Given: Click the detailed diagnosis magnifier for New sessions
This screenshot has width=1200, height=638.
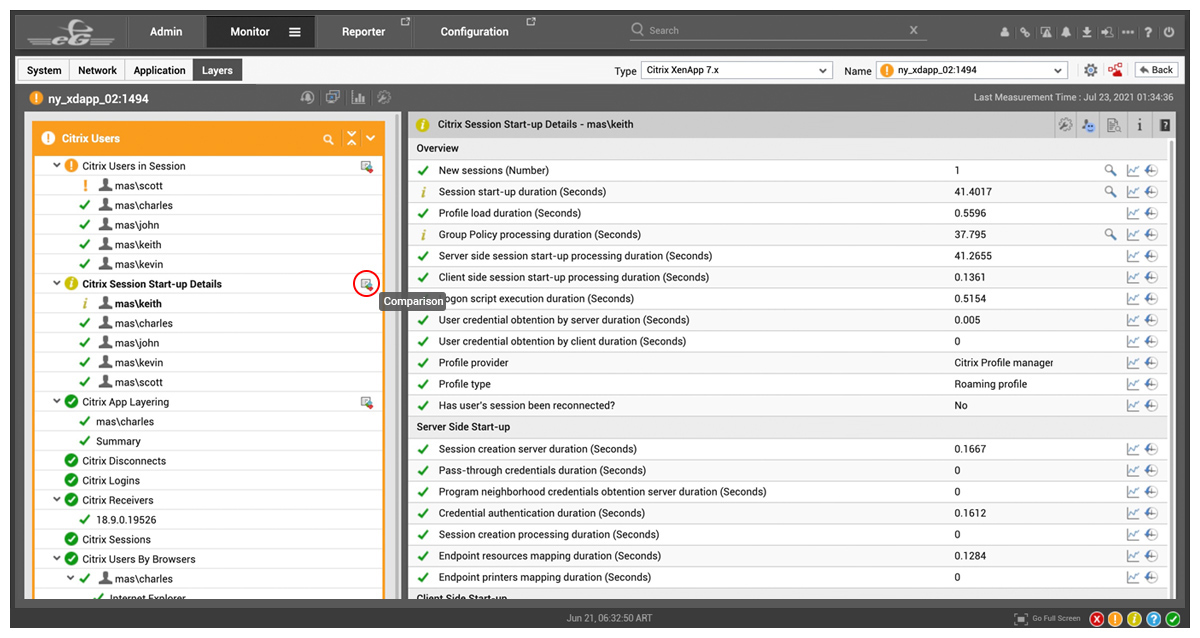Looking at the screenshot, I should (x=1110, y=171).
